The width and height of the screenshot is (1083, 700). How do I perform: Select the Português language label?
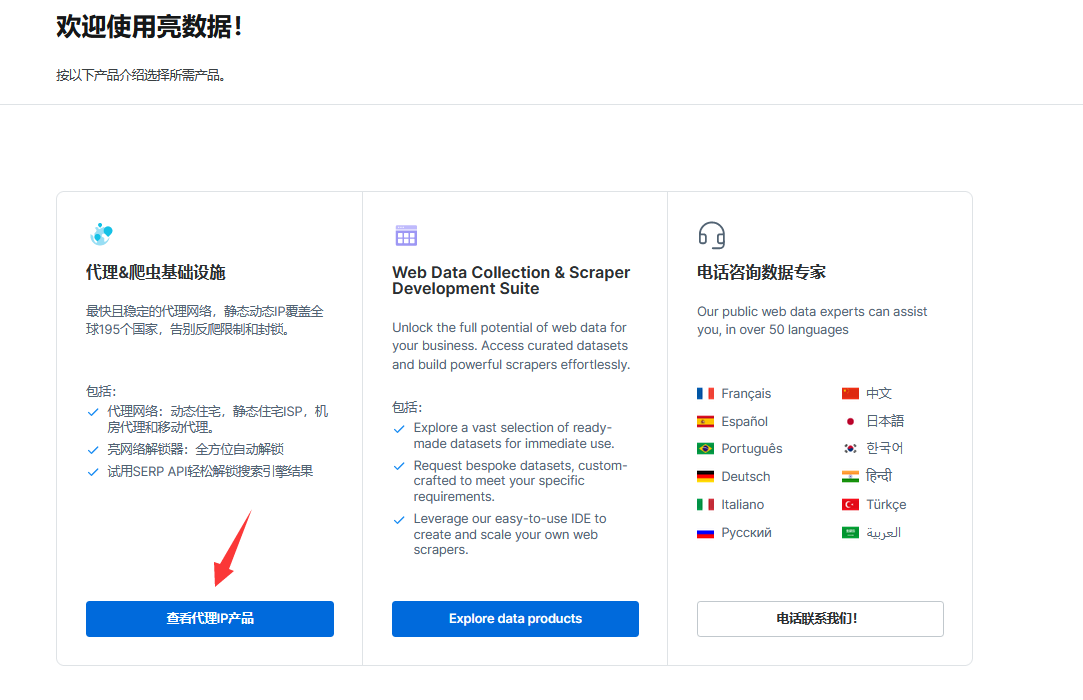[x=751, y=449]
